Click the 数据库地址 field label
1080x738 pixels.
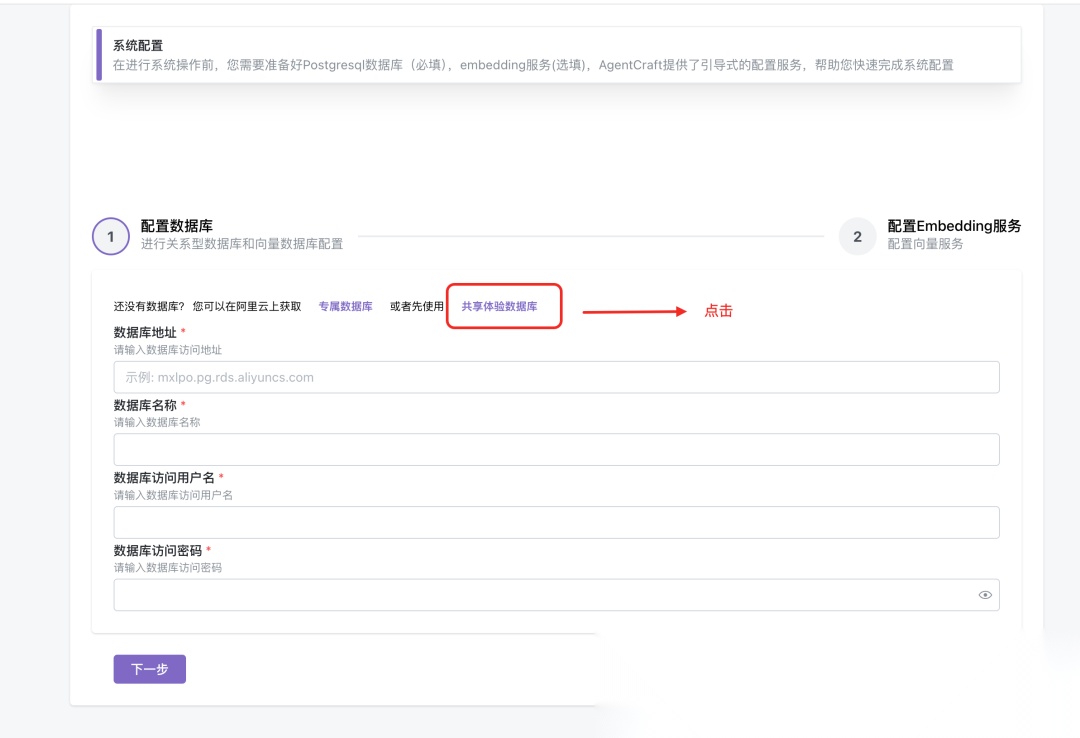[145, 332]
